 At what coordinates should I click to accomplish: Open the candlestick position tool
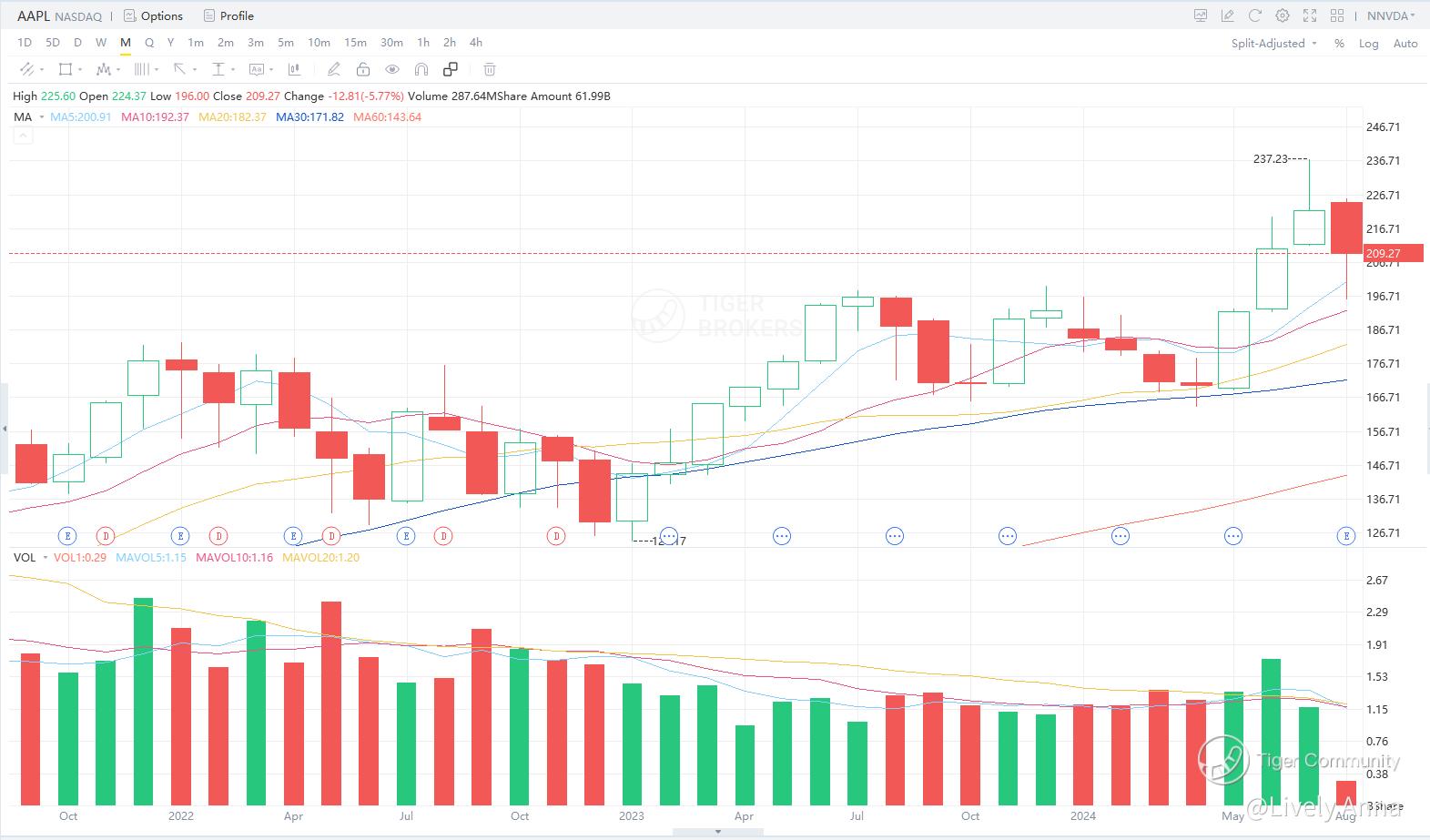(x=294, y=69)
